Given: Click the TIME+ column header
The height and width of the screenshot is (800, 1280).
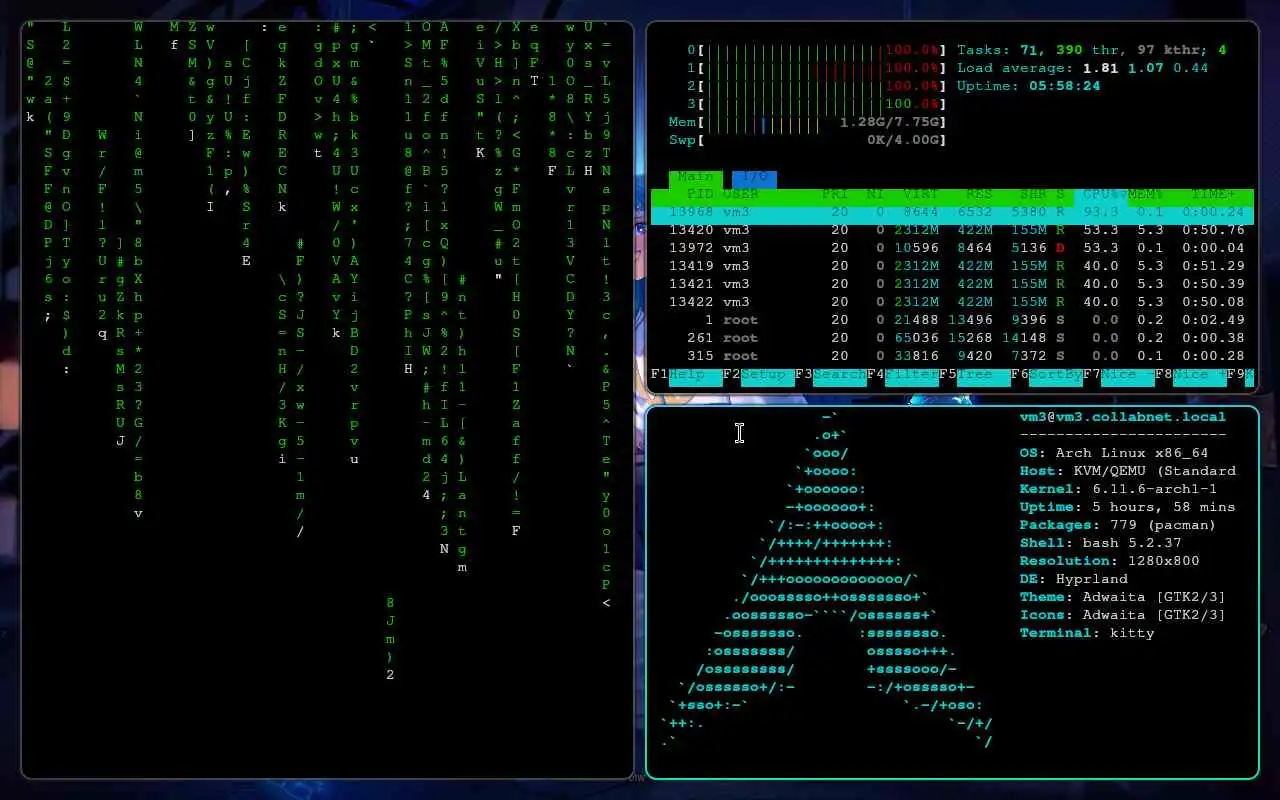Looking at the screenshot, I should (x=1213, y=194).
